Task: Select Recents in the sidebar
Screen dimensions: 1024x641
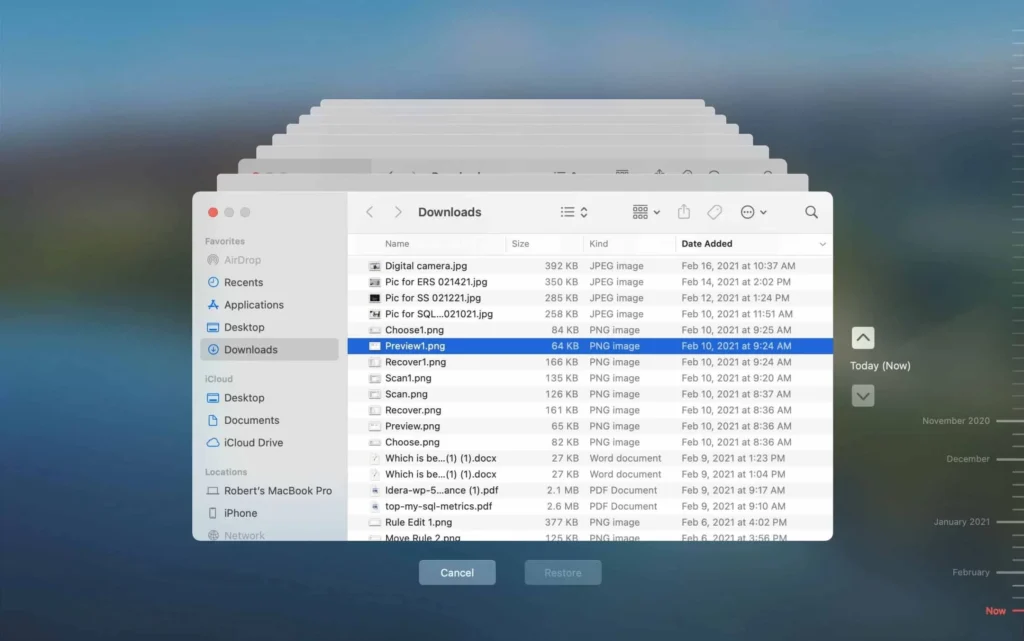Action: 269,282
